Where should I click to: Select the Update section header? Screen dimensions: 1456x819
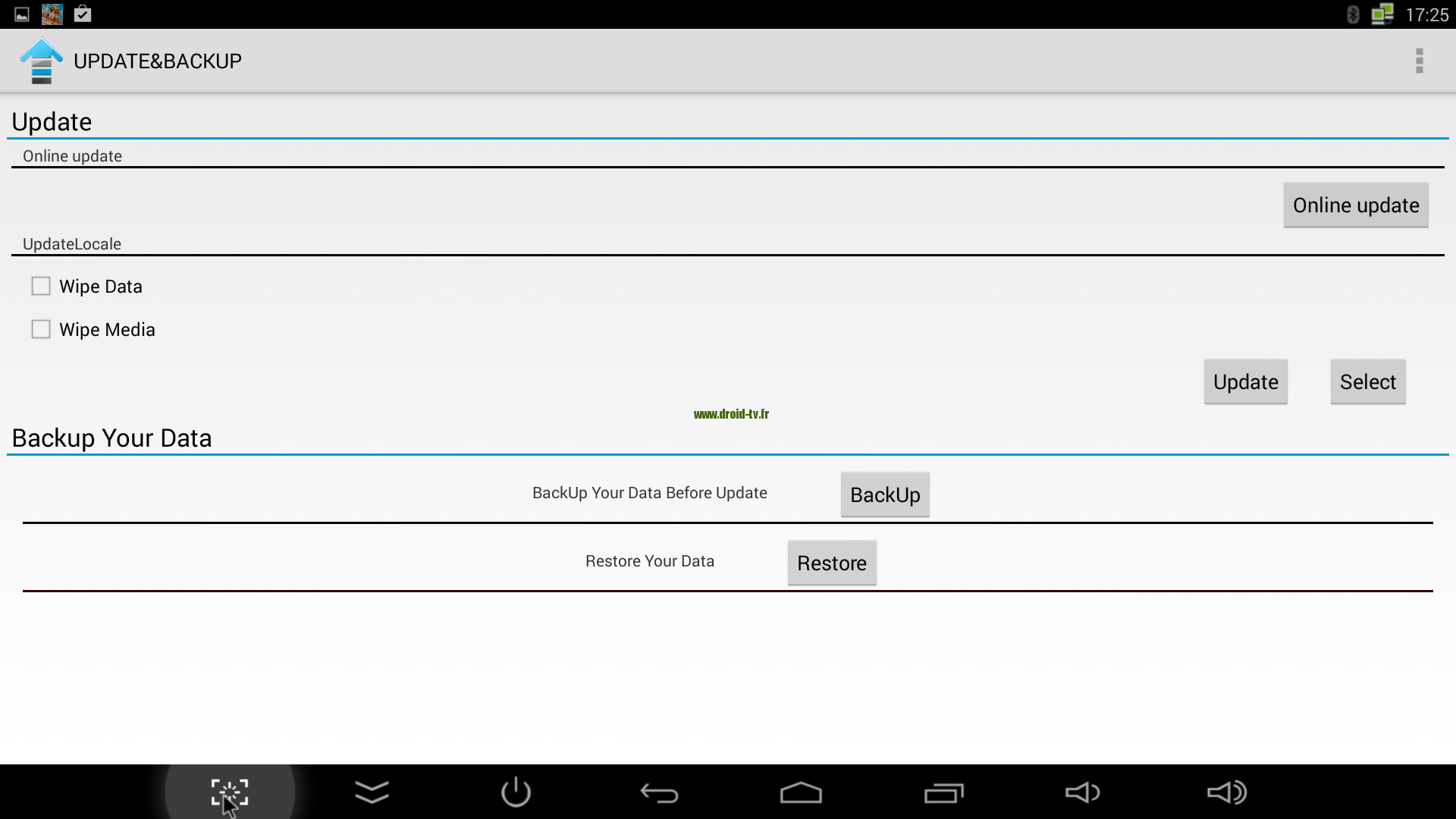click(51, 122)
